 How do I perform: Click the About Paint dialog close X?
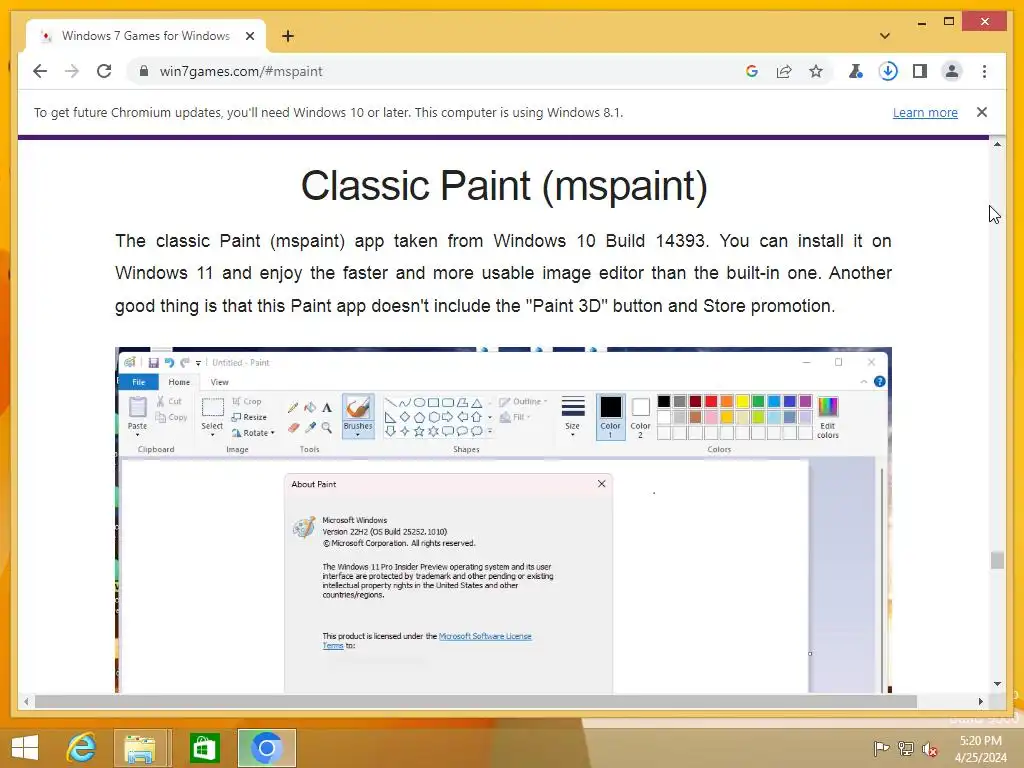601,484
